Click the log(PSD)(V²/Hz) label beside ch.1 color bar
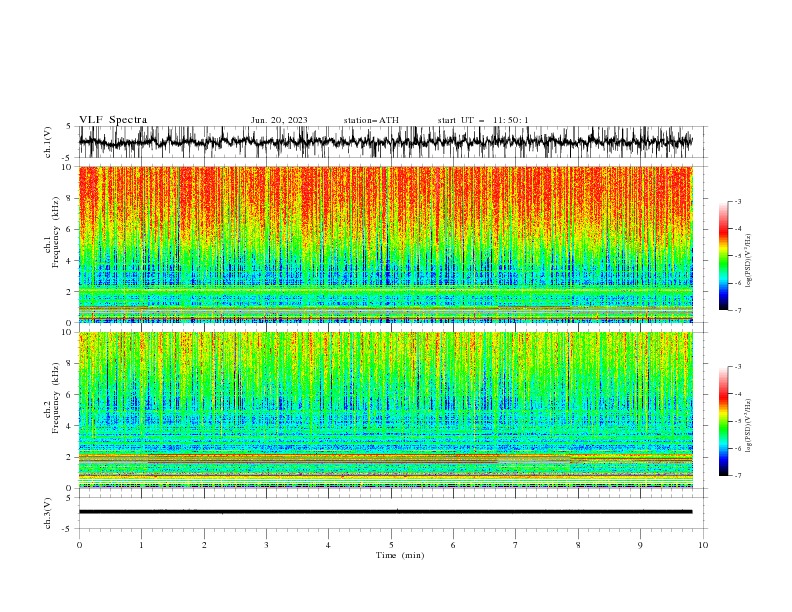The image size is (792, 612). click(748, 261)
